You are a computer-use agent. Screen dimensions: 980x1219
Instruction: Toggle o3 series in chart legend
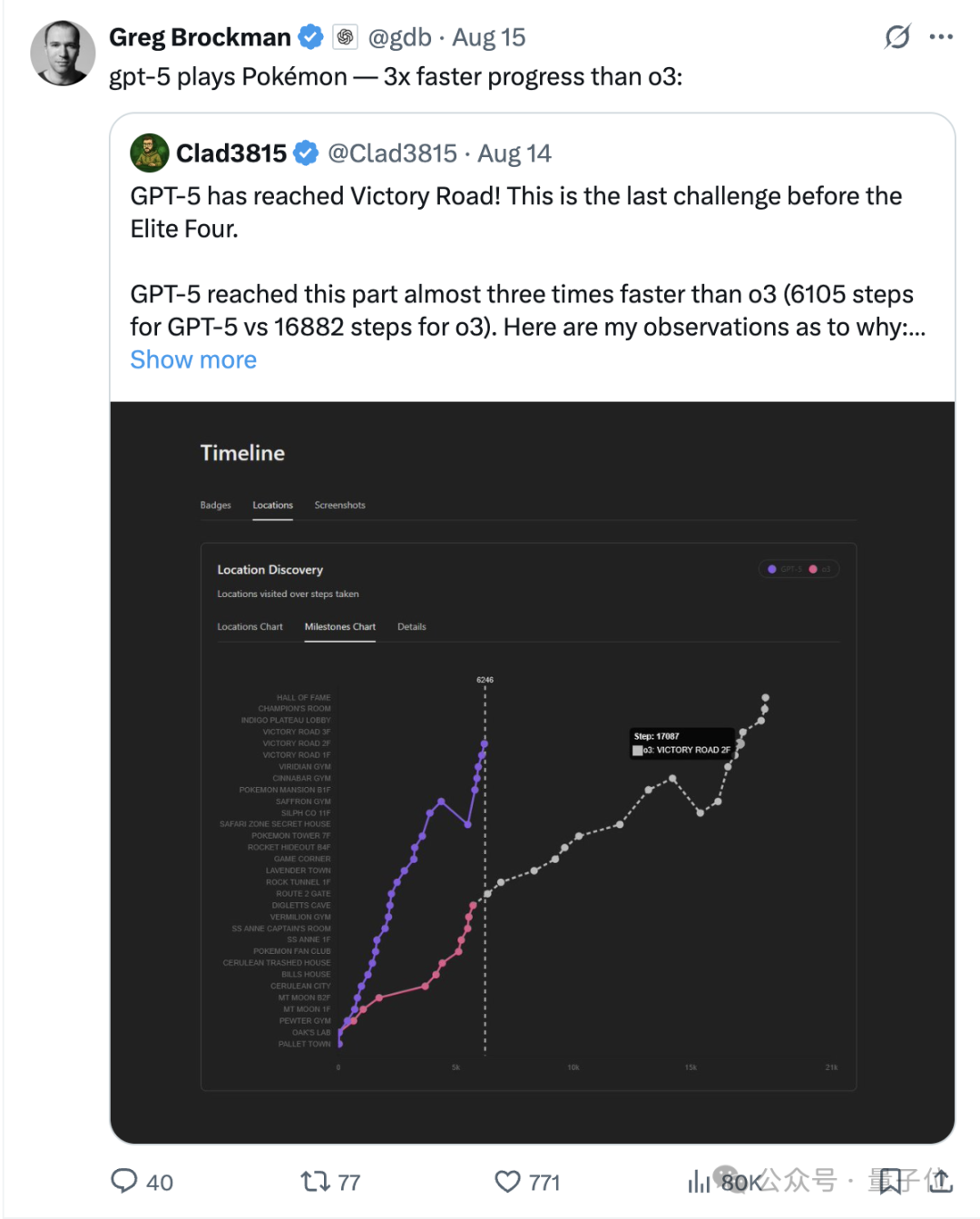[820, 569]
